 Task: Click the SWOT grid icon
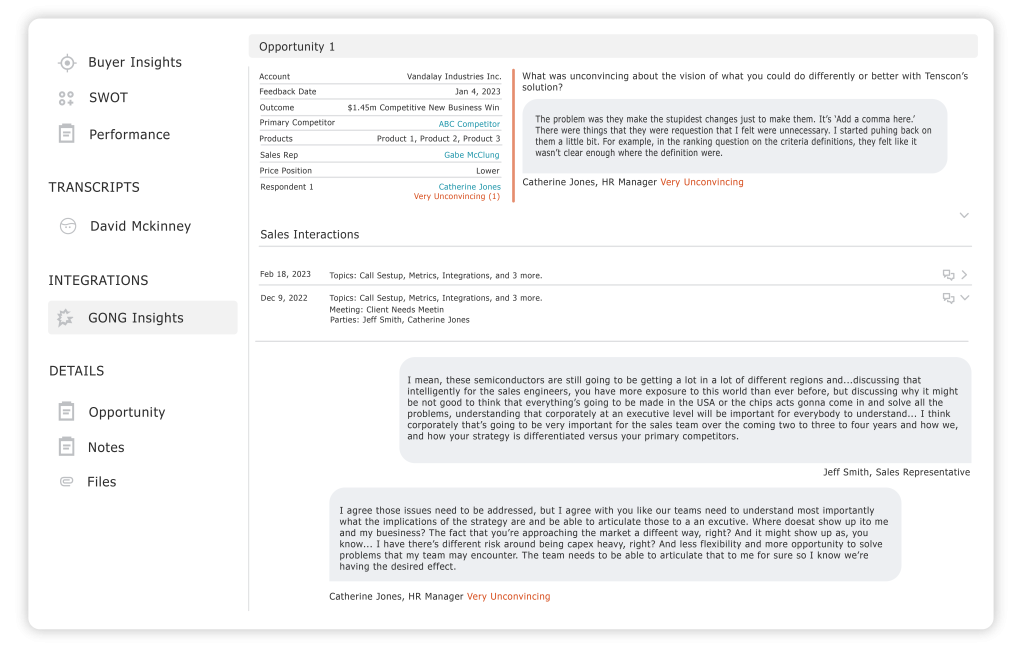(x=67, y=98)
